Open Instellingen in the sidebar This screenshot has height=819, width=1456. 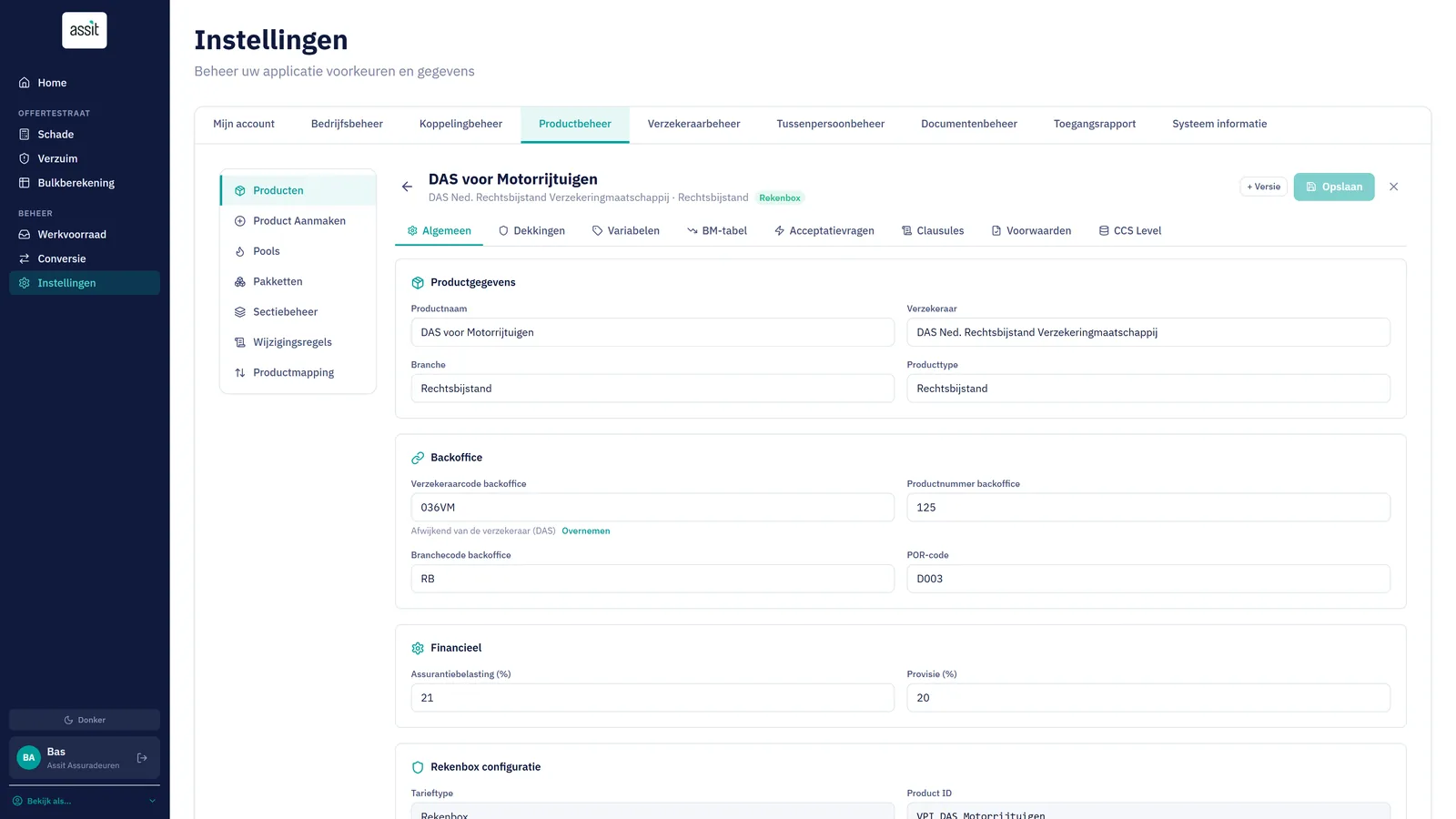85,283
